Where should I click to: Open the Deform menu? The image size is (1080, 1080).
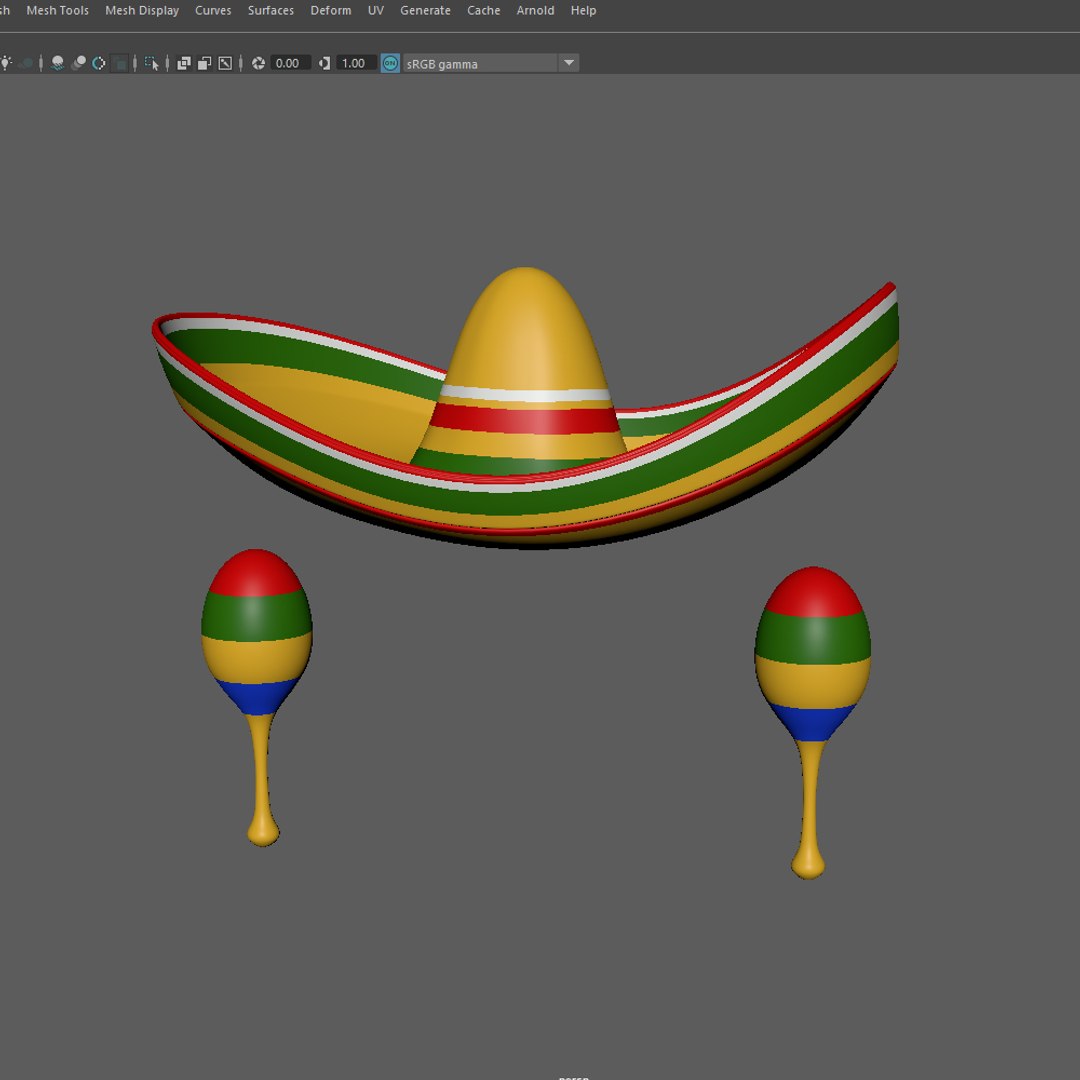click(x=331, y=10)
